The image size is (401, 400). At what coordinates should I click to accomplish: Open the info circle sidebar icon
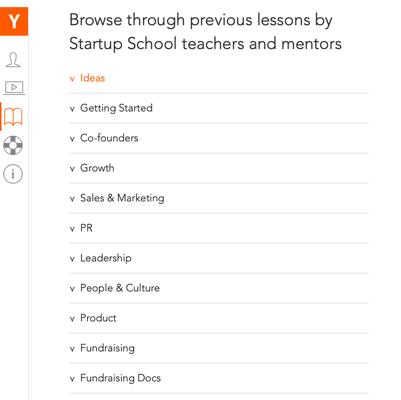click(x=13, y=174)
